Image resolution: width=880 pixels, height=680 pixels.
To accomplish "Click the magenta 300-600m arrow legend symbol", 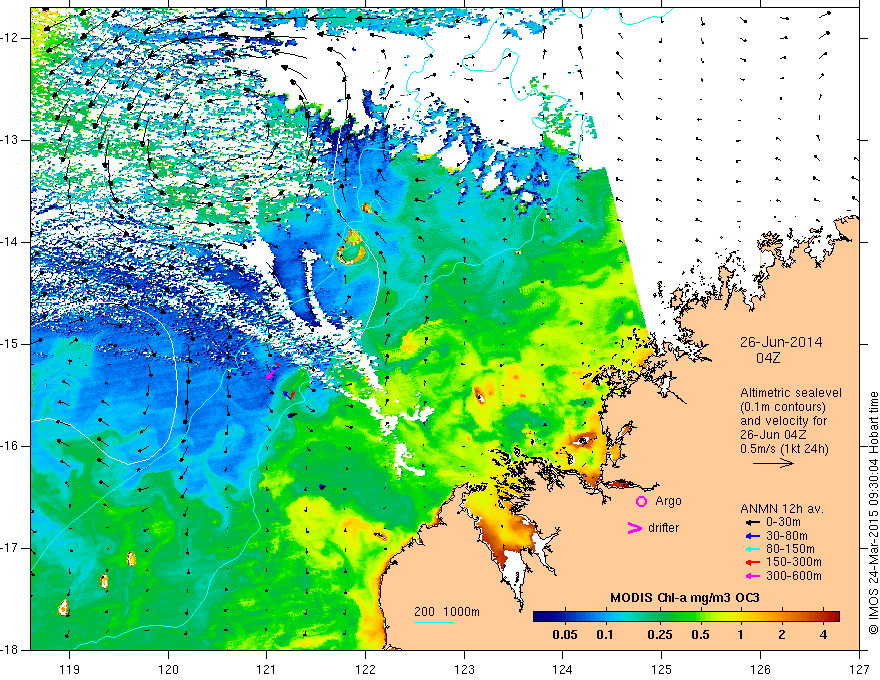I will coord(751,576).
